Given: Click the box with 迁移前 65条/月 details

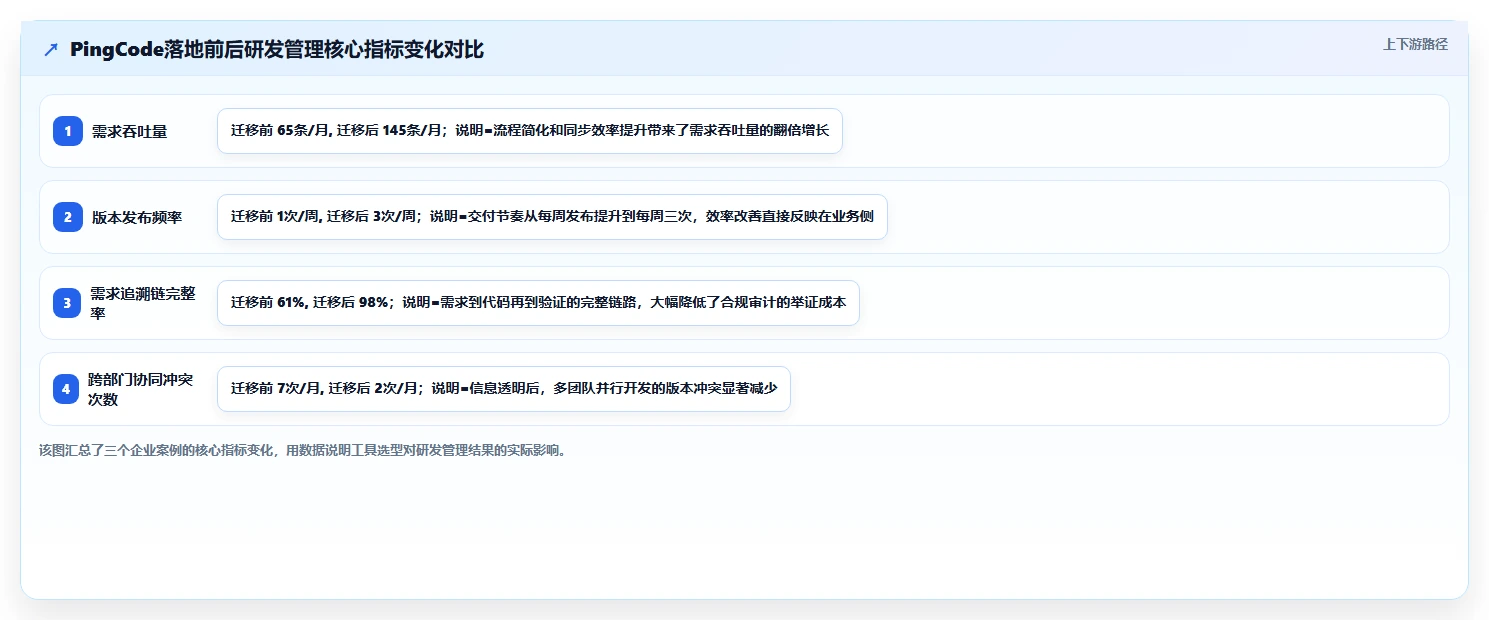Looking at the screenshot, I should click(530, 131).
